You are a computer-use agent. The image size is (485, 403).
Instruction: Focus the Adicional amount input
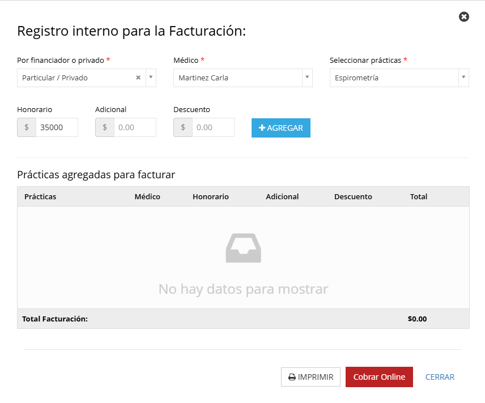coord(135,127)
